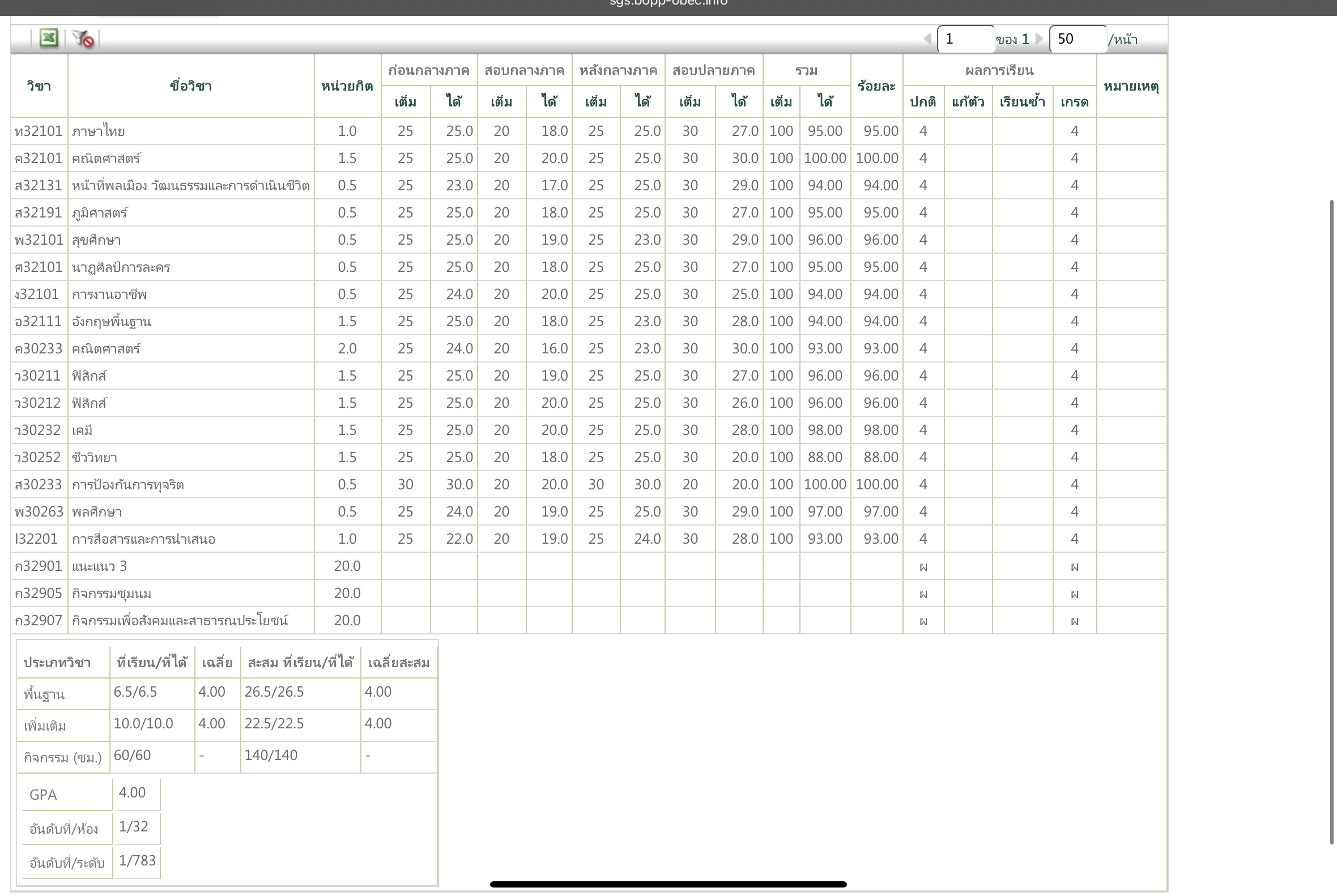
Task: Select the ท32101 course code cell
Action: (39, 131)
